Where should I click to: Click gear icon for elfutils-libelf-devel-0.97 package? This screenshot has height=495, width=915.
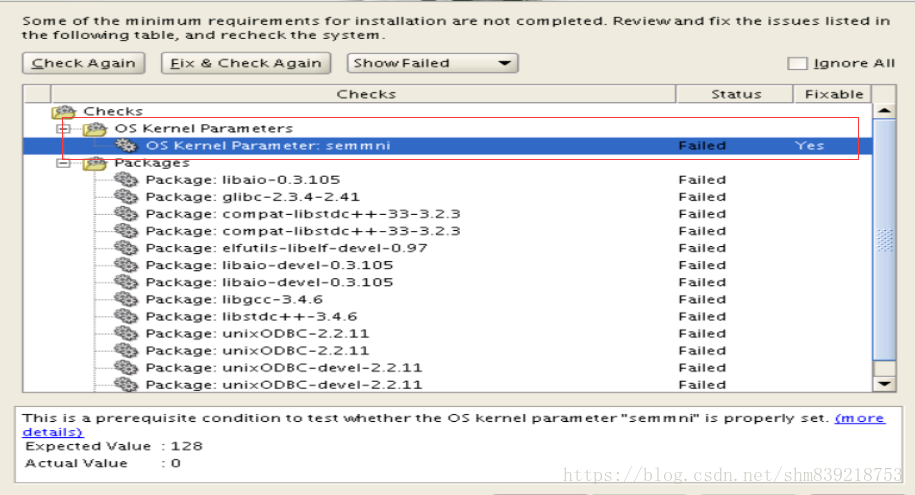(x=127, y=248)
